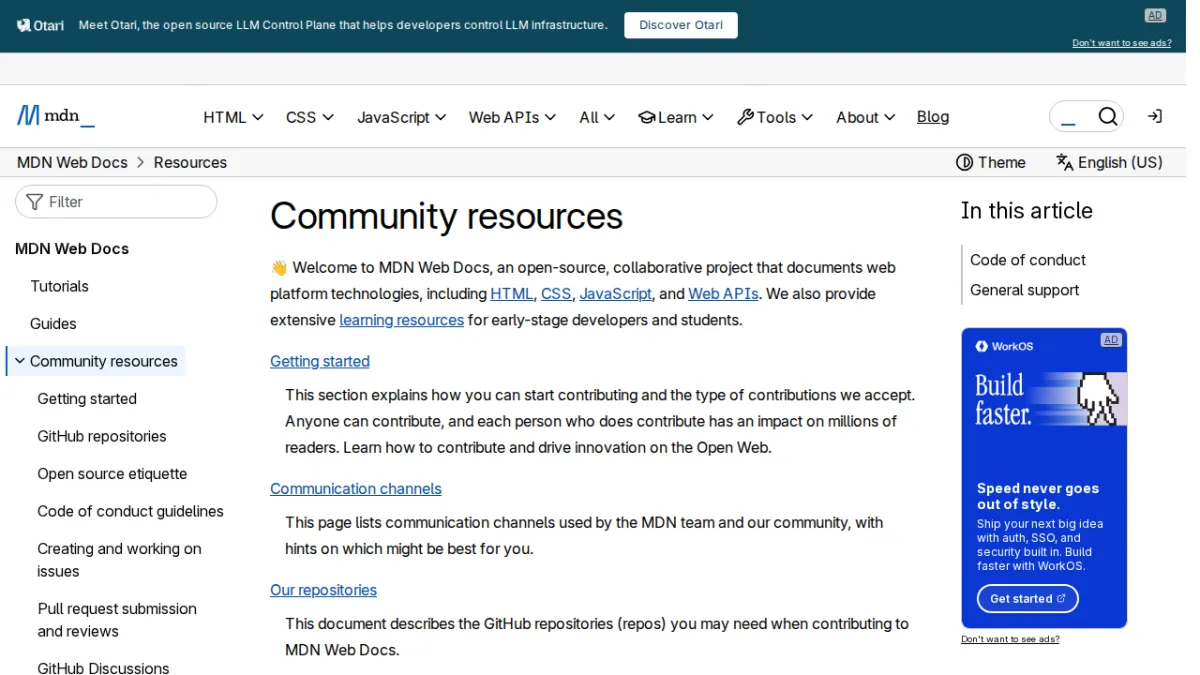This screenshot has width=1200, height=675.
Task: Open Guides in the sidebar
Action: point(53,324)
